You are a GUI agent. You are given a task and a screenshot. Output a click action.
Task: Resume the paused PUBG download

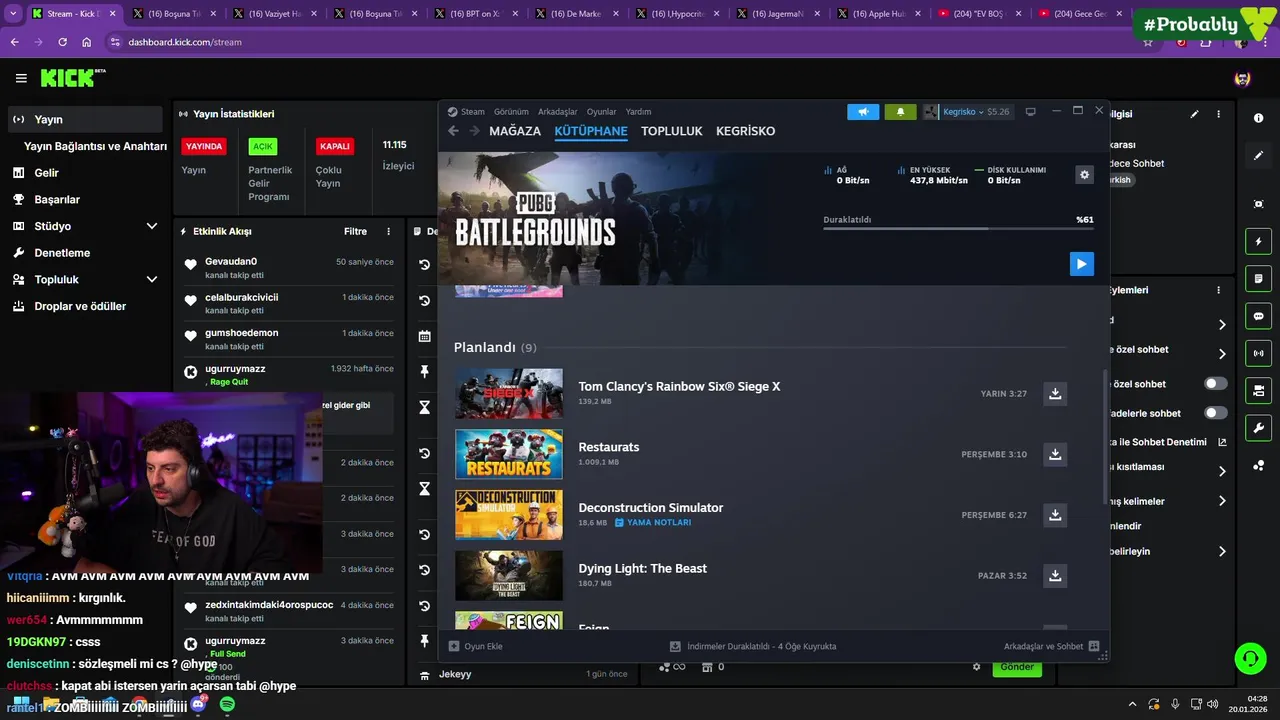click(1081, 264)
